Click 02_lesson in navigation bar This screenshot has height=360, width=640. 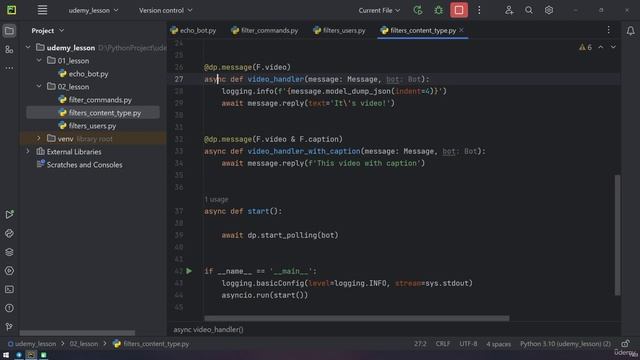[84, 344]
